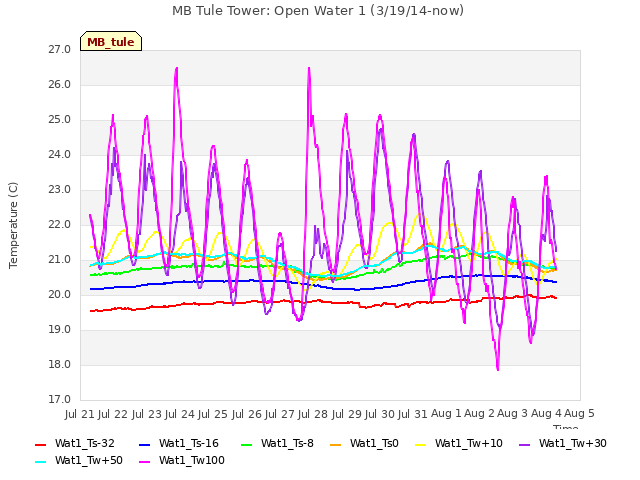Click the green Wat1_Ts-8 legend swatch
Image resolution: width=640 pixels, height=480 pixels.
[x=247, y=444]
